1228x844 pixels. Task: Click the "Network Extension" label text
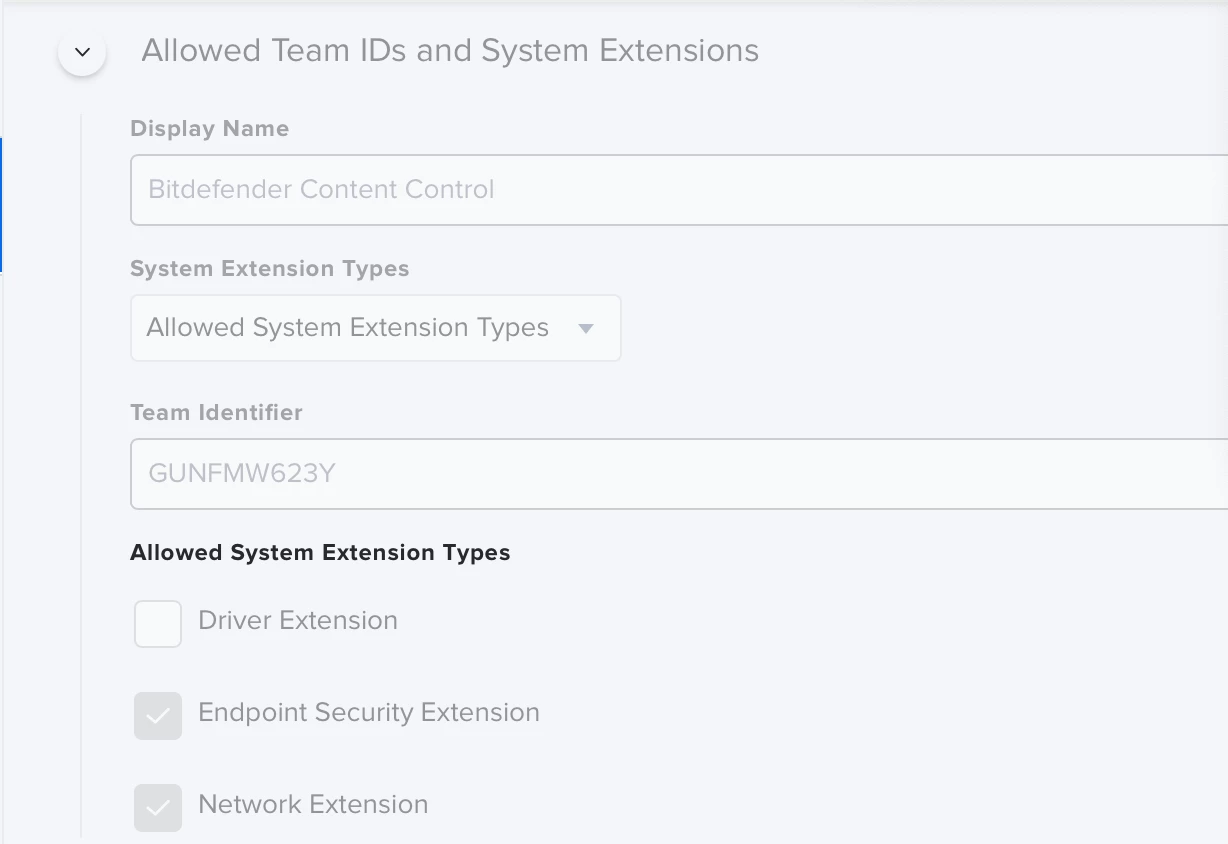(x=313, y=805)
